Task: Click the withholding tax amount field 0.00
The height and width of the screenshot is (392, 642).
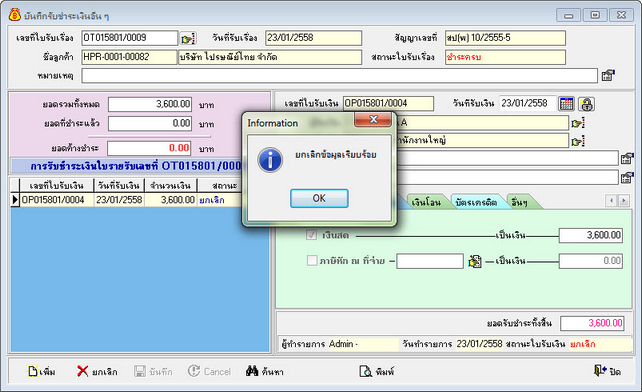Action: [x=591, y=261]
